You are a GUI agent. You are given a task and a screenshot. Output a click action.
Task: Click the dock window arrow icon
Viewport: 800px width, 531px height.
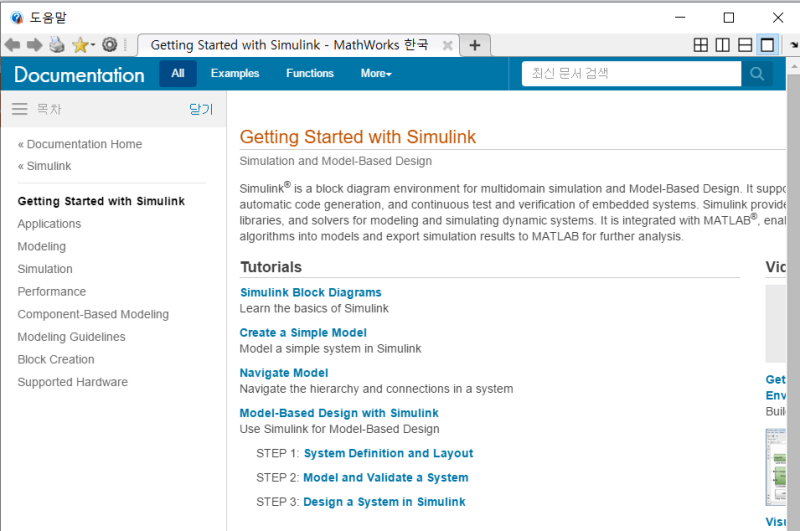tap(793, 45)
